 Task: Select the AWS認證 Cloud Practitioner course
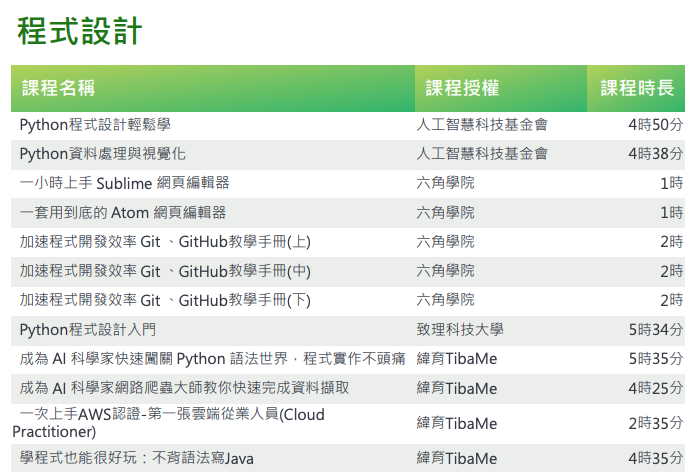tap(168, 423)
